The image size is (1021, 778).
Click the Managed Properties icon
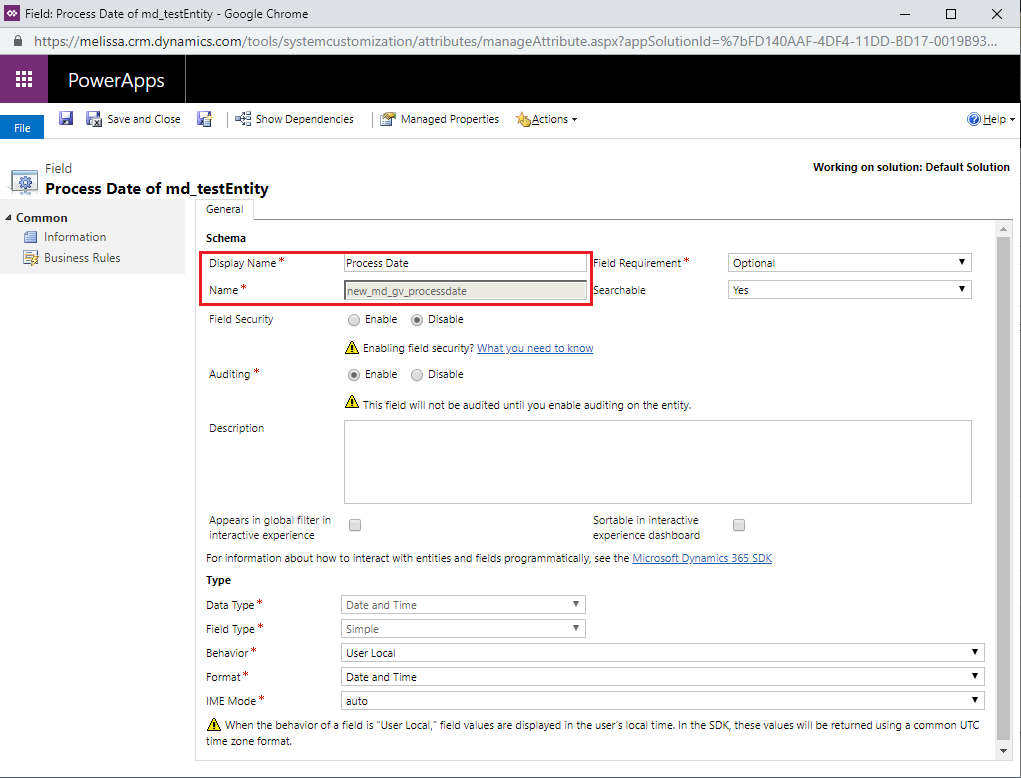tap(388, 119)
